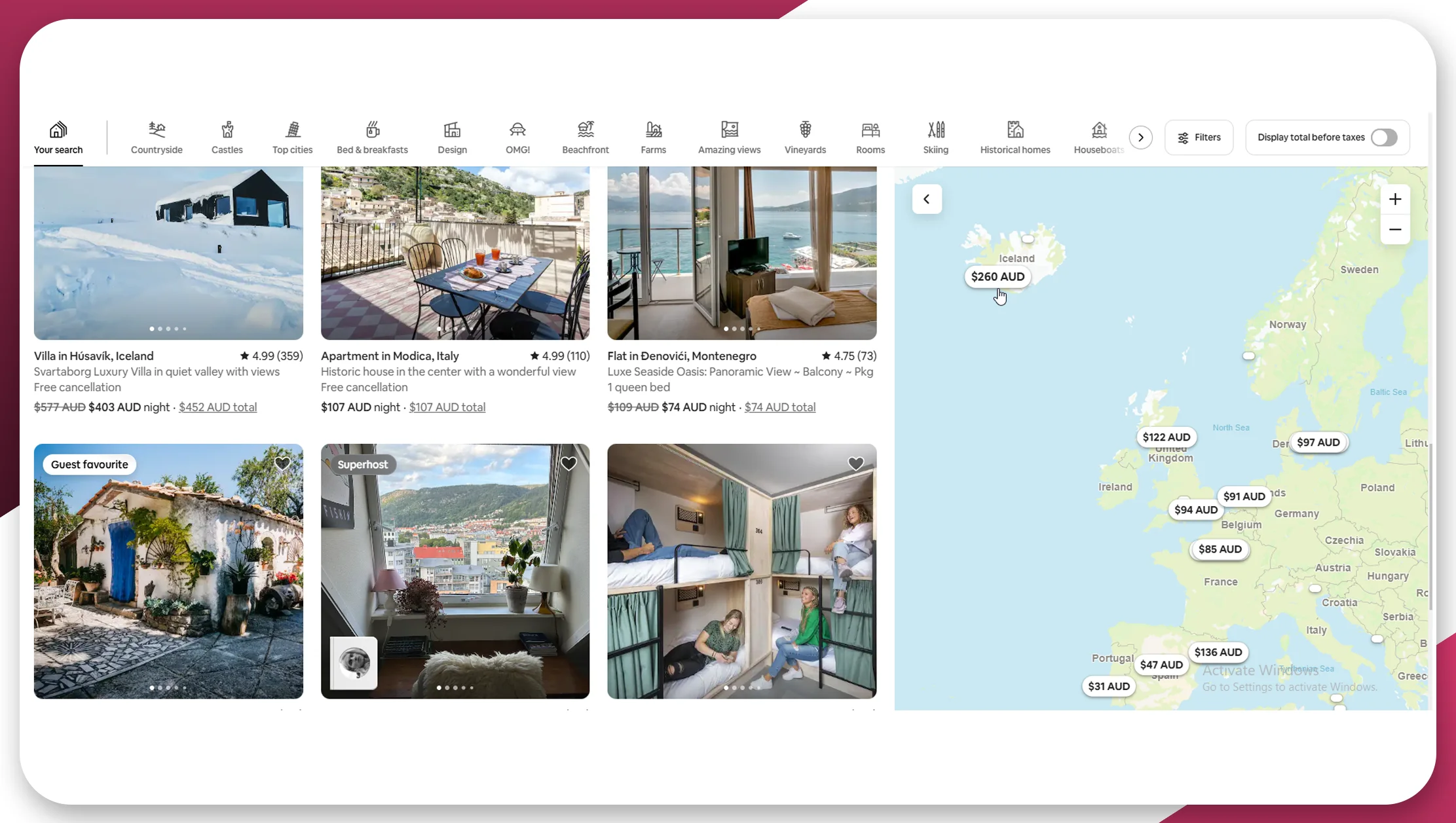Click heart icon on bottom-right hostel listing

click(855, 463)
